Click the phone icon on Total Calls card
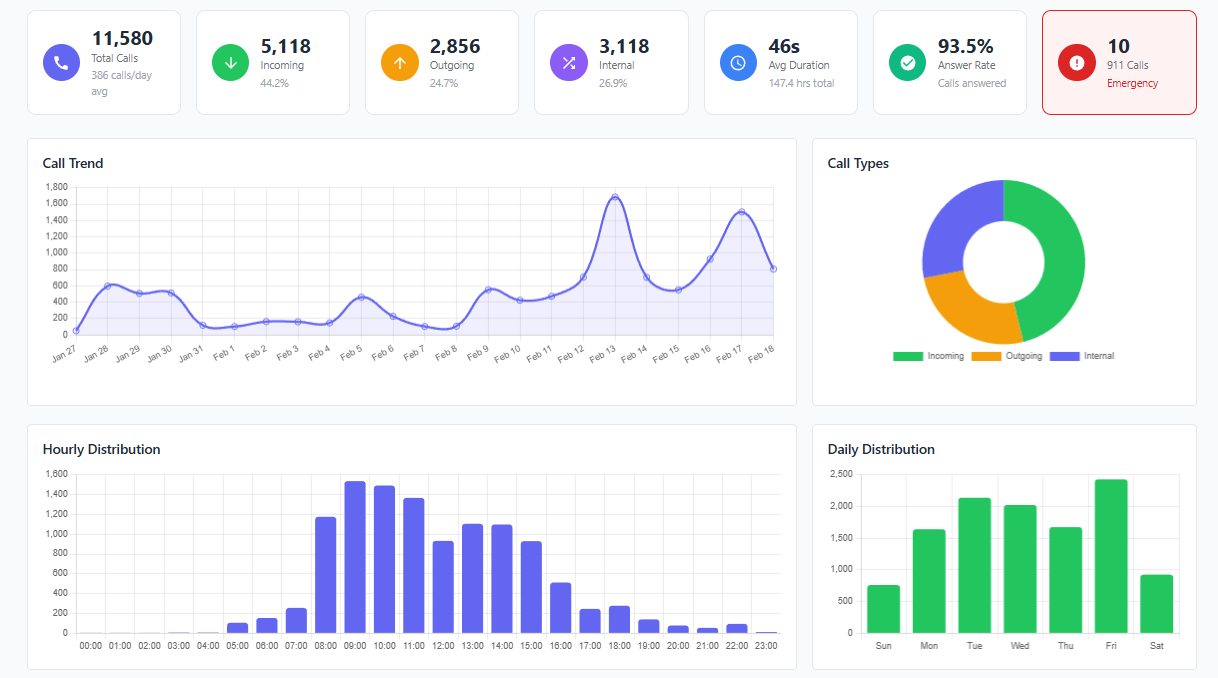 pyautogui.click(x=61, y=63)
